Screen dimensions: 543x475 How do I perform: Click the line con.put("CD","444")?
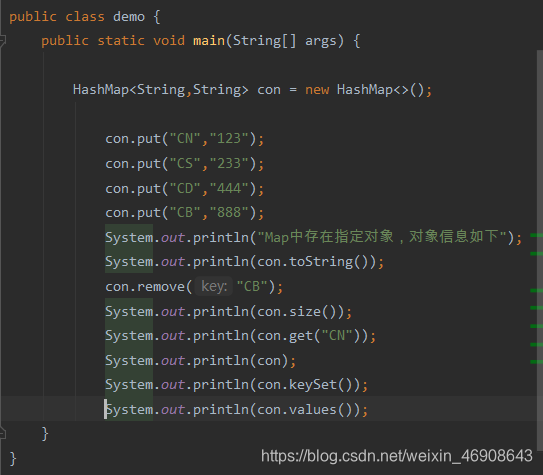185,189
